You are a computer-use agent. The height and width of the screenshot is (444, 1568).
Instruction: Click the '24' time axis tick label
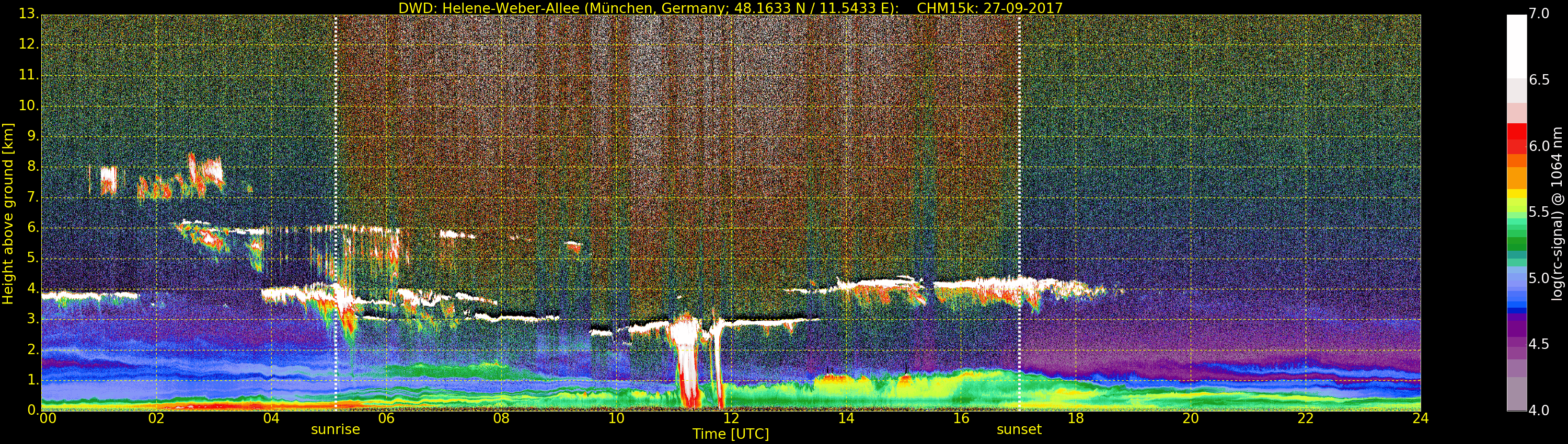[x=1421, y=418]
